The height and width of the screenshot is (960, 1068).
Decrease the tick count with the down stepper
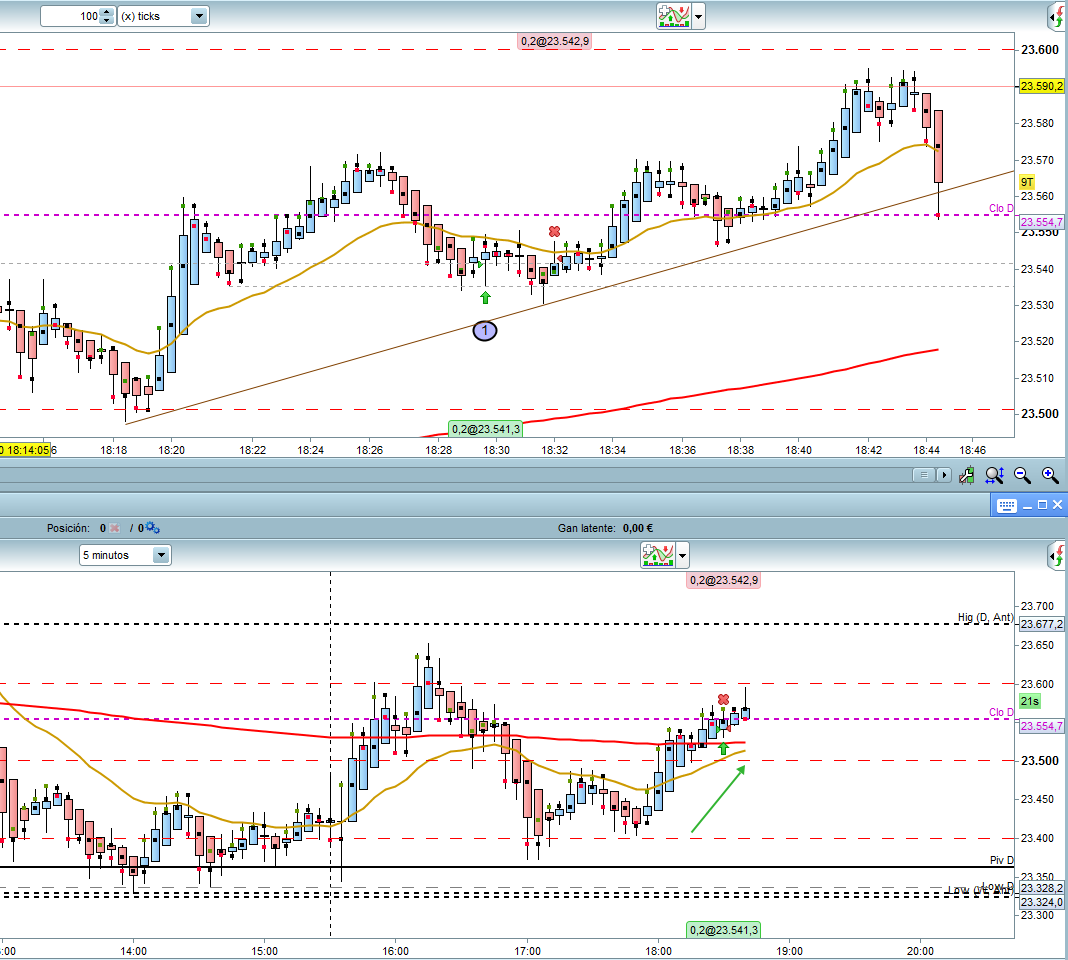click(x=106, y=21)
